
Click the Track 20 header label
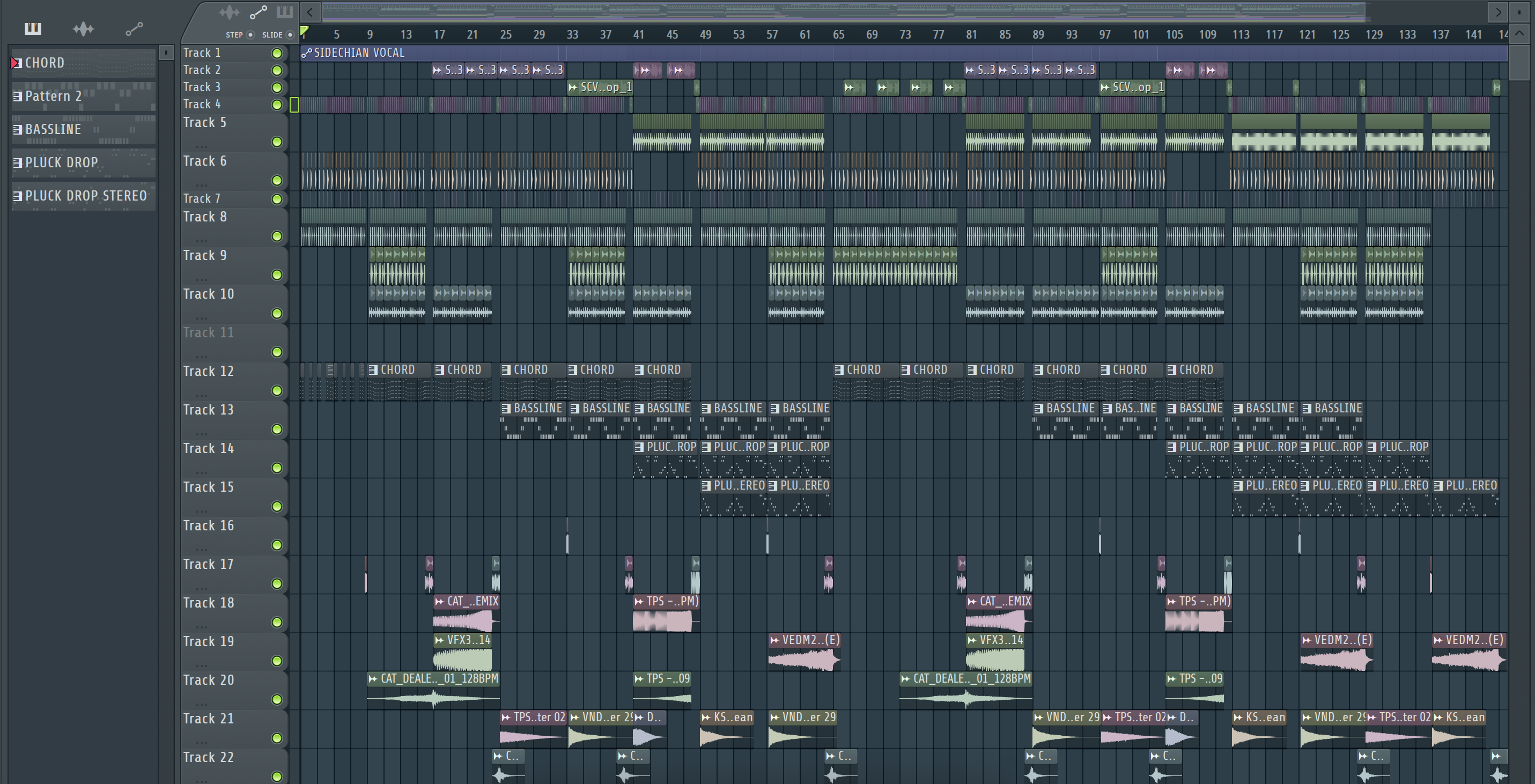(209, 680)
